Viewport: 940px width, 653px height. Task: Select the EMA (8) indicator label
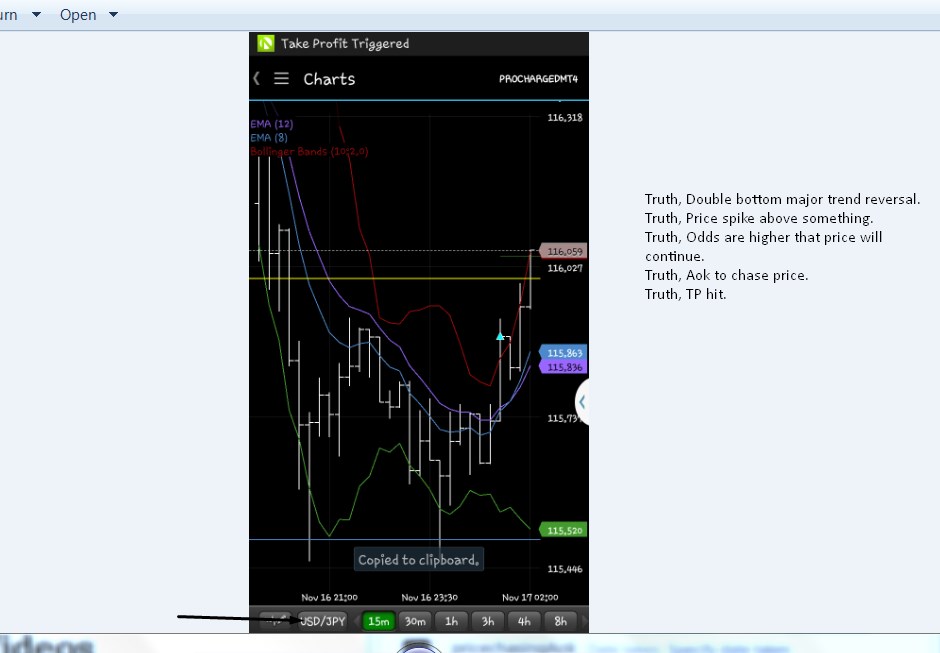[x=269, y=137]
